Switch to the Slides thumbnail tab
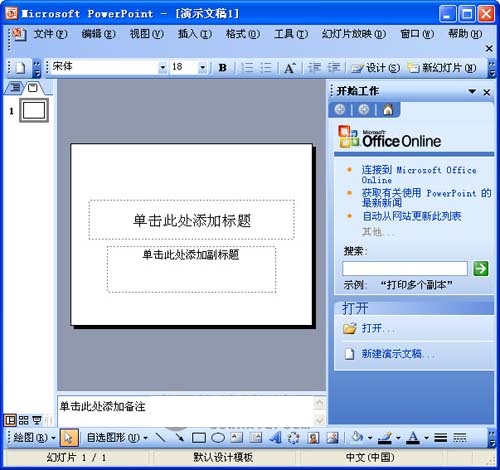 point(32,88)
